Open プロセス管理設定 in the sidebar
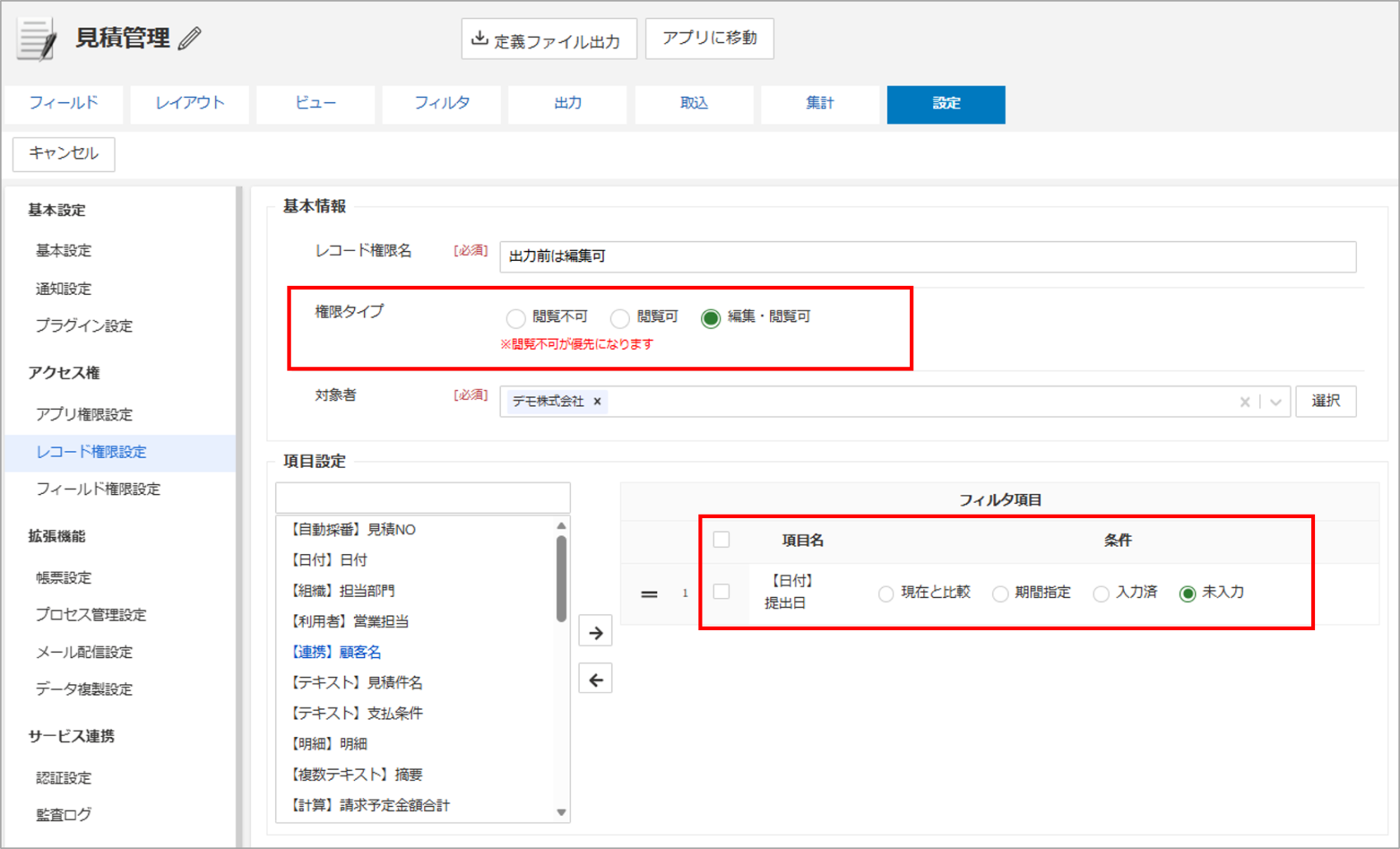Viewport: 1400px width, 849px height. (91, 615)
